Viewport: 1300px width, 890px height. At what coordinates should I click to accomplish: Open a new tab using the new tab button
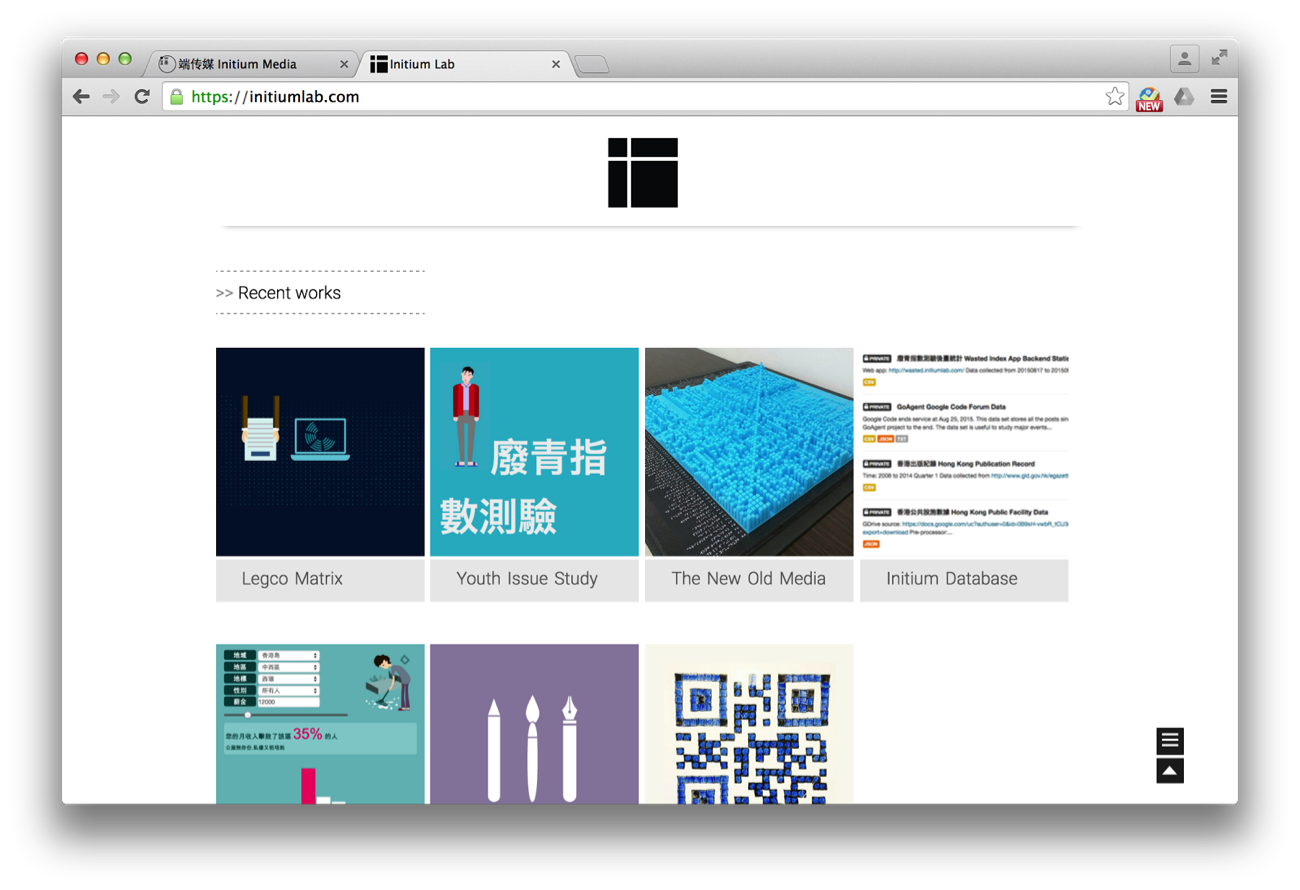point(592,65)
